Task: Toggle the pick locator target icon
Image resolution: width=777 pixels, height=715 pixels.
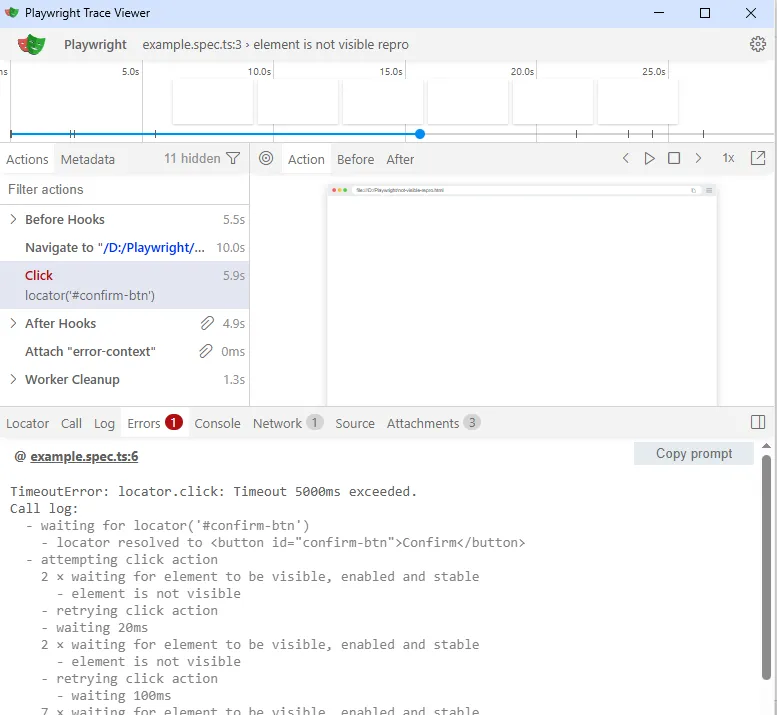Action: pyautogui.click(x=266, y=158)
